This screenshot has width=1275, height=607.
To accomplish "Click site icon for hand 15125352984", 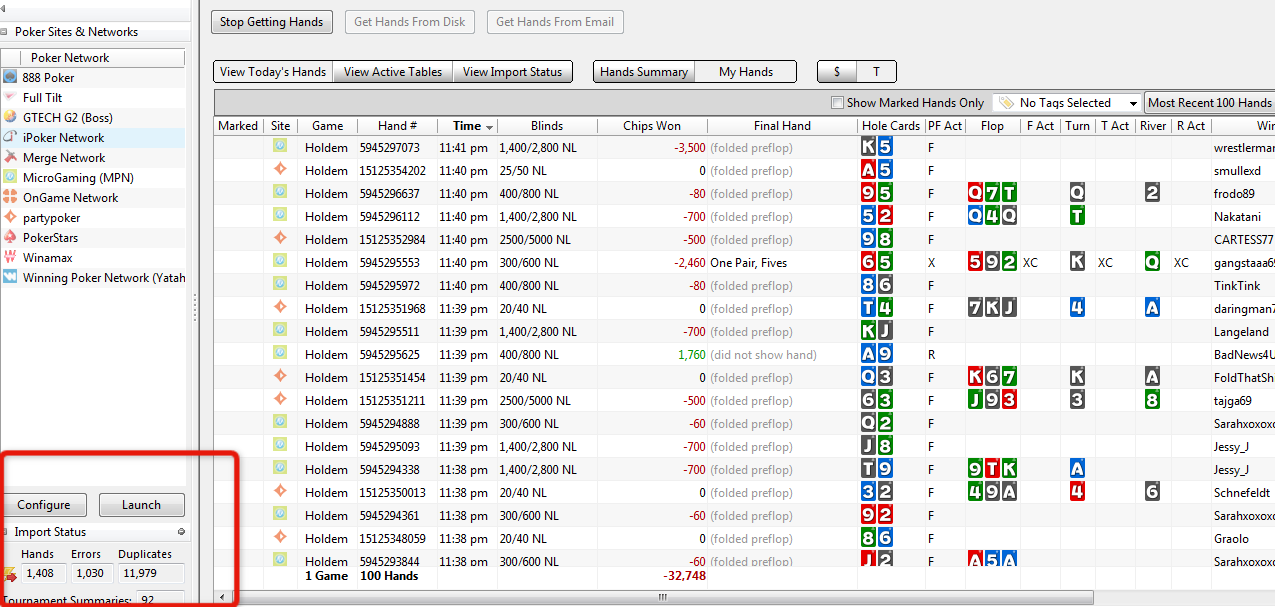I will (281, 238).
